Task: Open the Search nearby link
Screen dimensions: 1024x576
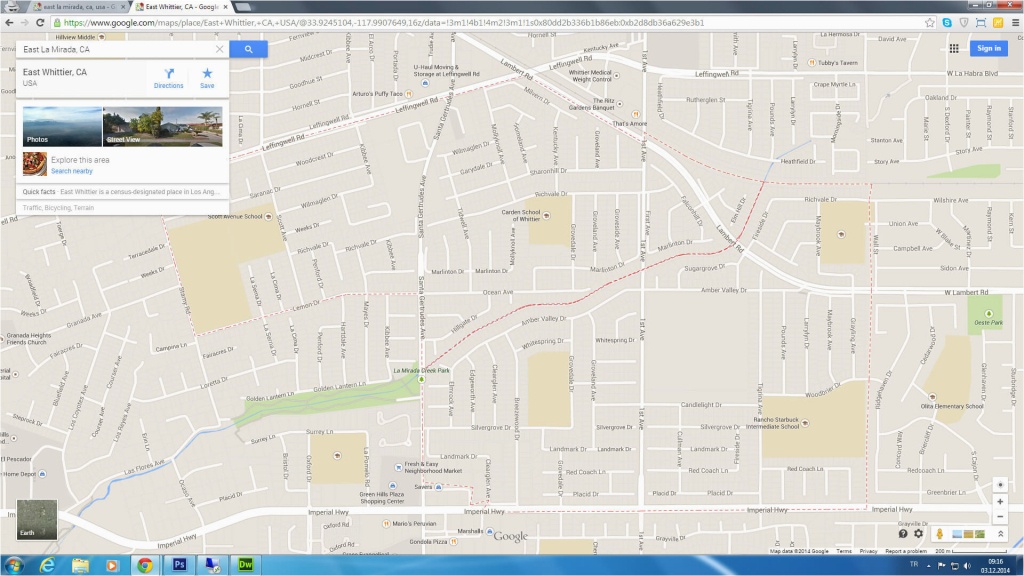Action: (x=72, y=171)
